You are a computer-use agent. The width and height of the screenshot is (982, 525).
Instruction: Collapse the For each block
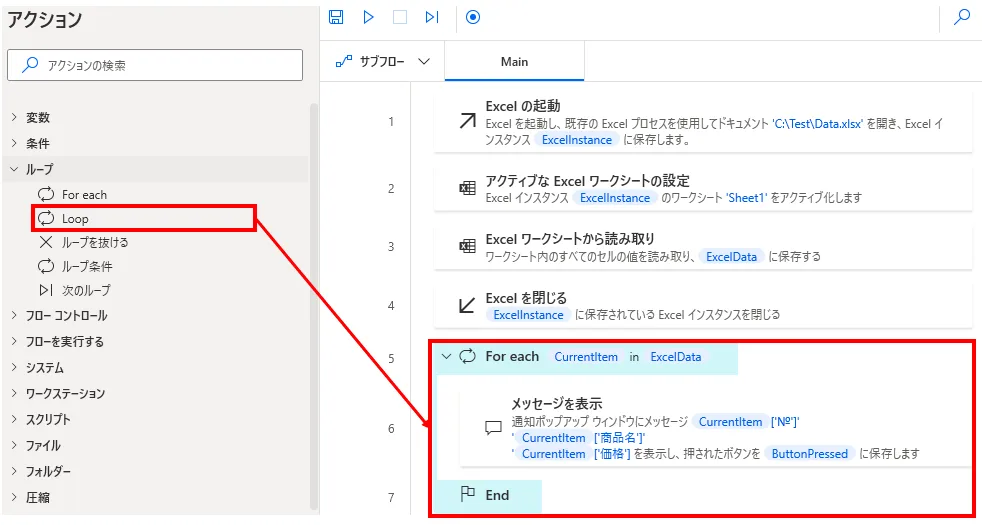[x=446, y=357]
